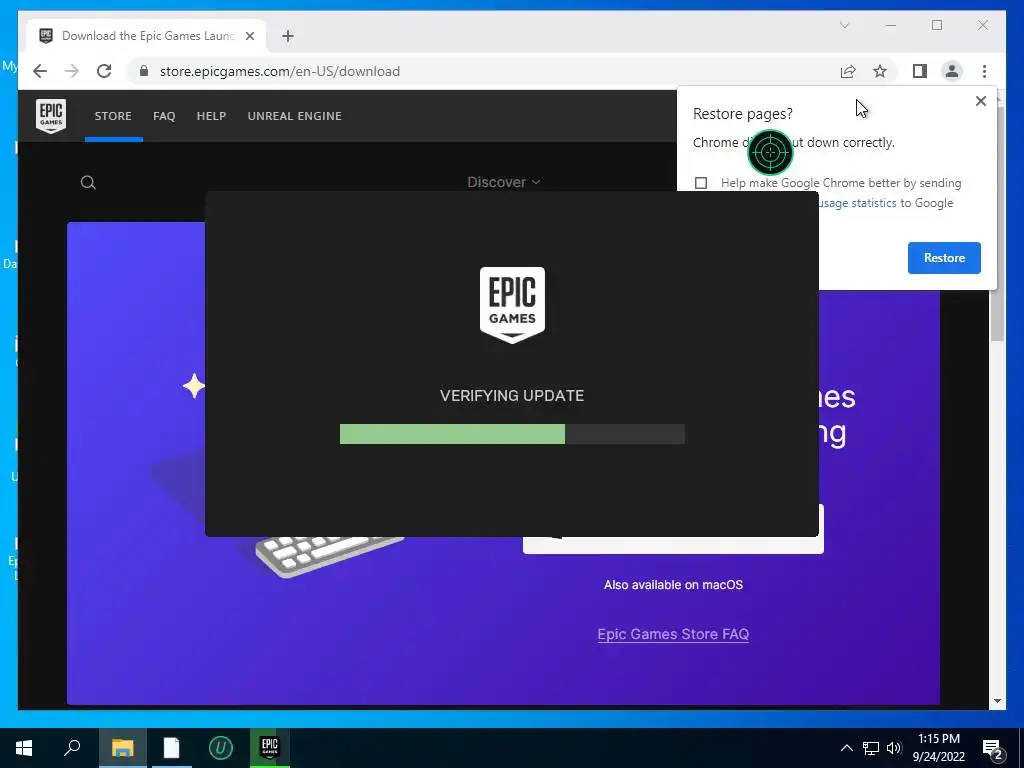This screenshot has height=768, width=1024.
Task: Dismiss the Restore pages popup with X
Action: [x=980, y=101]
